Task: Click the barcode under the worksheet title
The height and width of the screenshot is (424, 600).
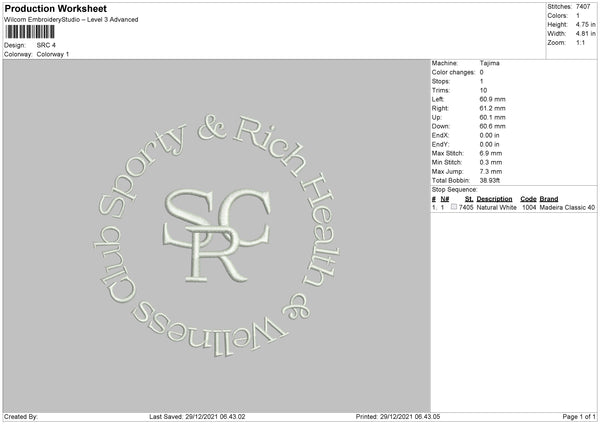Action: (x=30, y=32)
